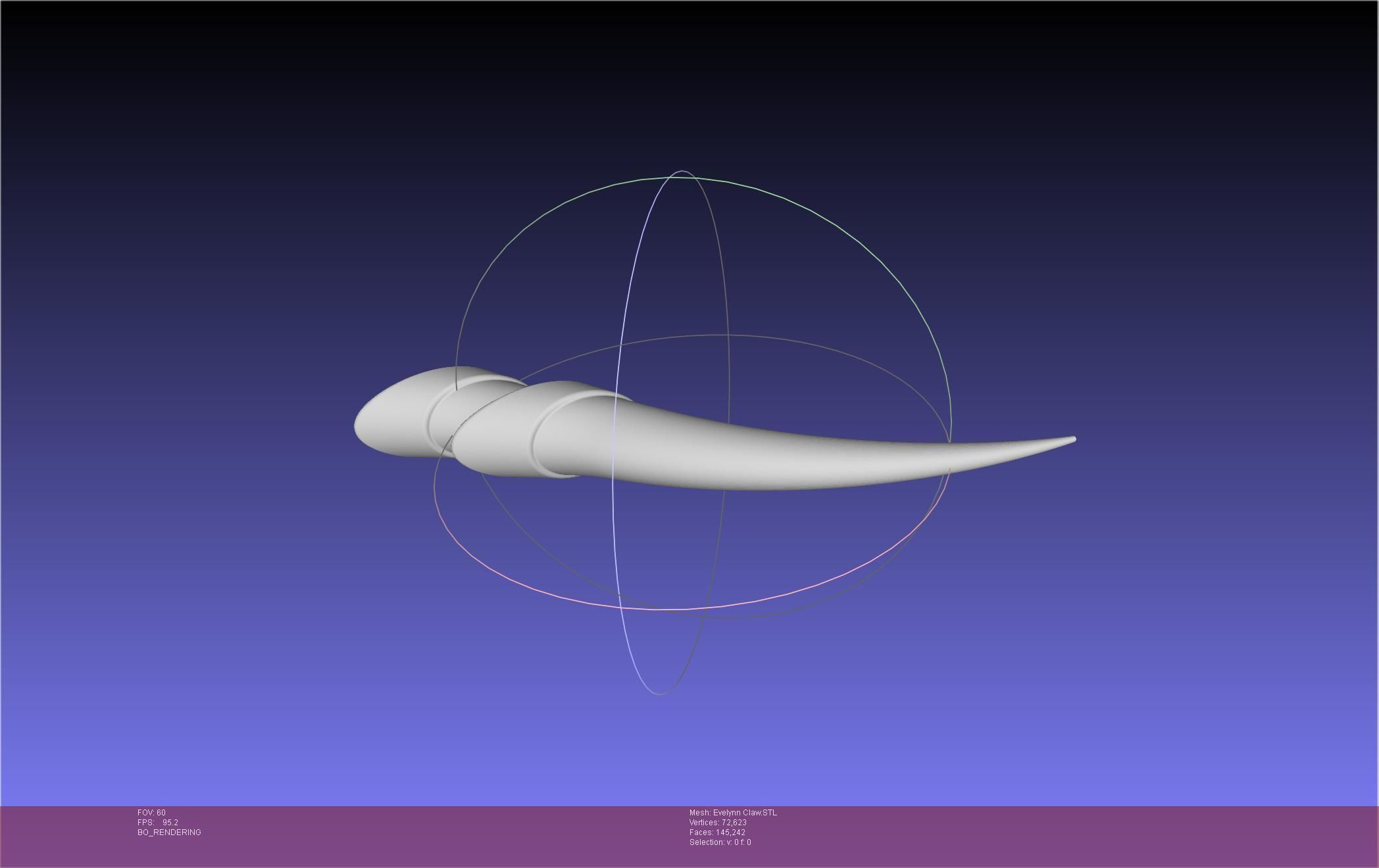Click the 'FPS: 95.2' readout
Image resolution: width=1379 pixels, height=868 pixels.
[x=158, y=823]
